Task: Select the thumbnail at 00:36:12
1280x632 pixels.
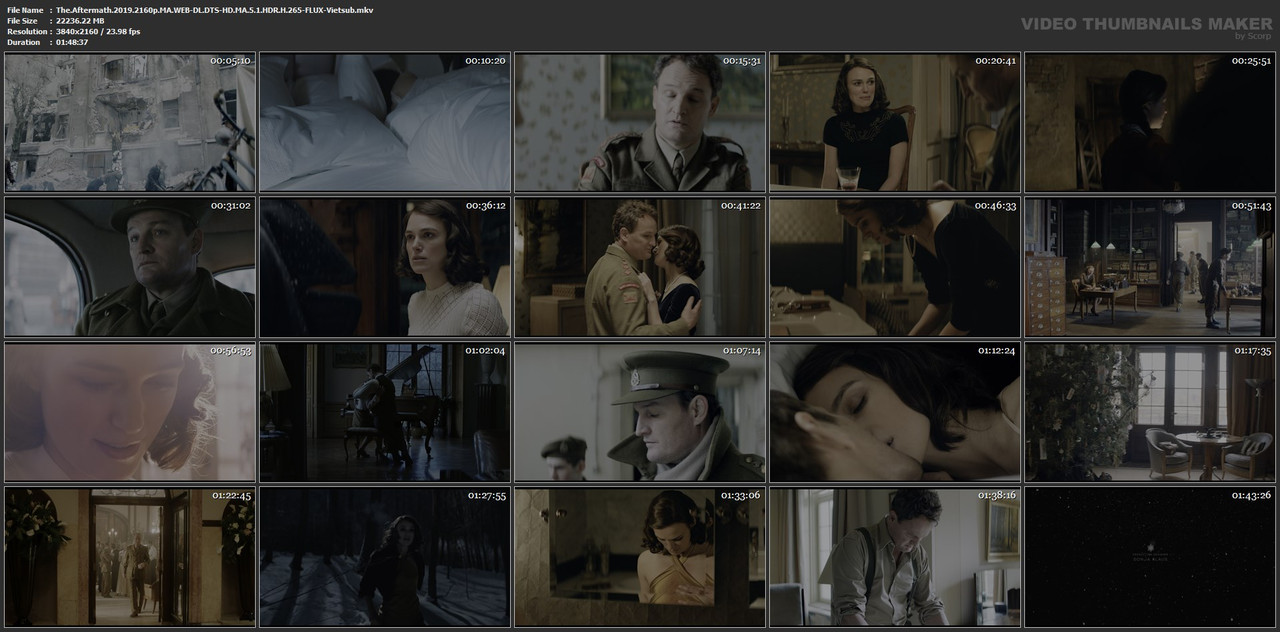Action: coord(385,267)
